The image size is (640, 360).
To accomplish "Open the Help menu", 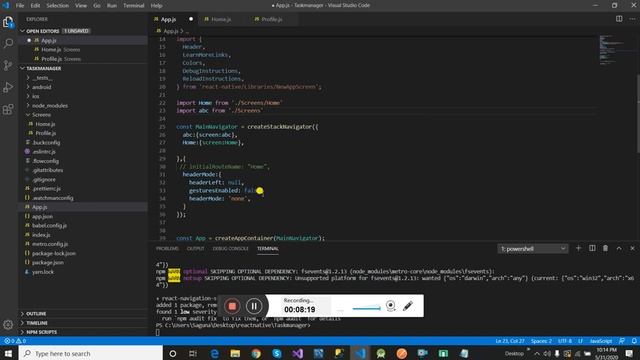I will coord(156,5).
